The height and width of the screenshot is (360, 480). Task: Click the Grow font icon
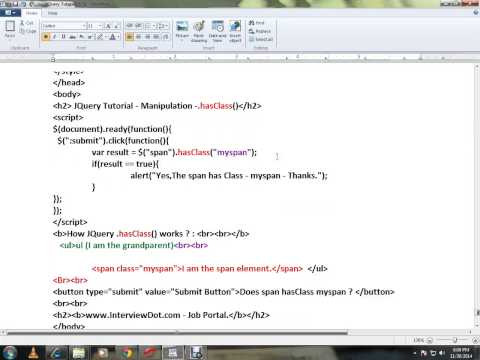pyautogui.click(x=108, y=26)
